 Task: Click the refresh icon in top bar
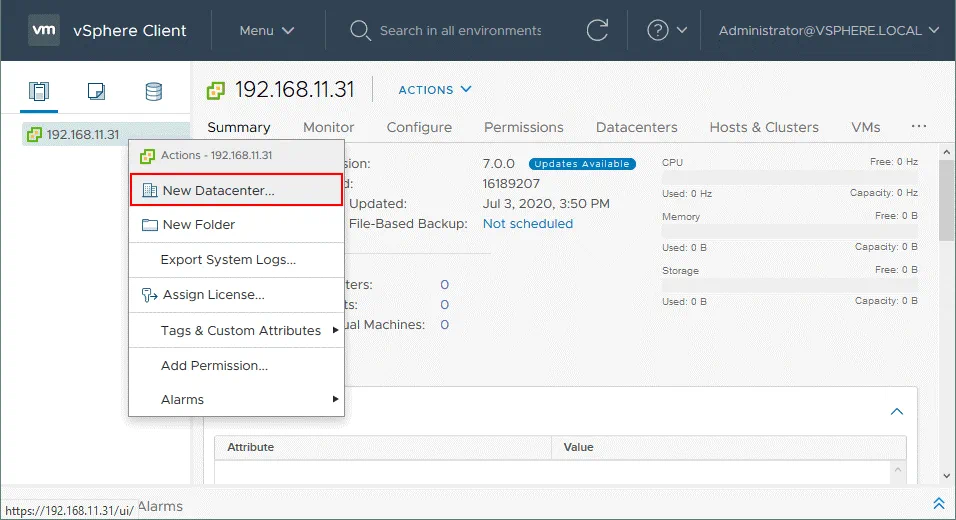tap(597, 30)
